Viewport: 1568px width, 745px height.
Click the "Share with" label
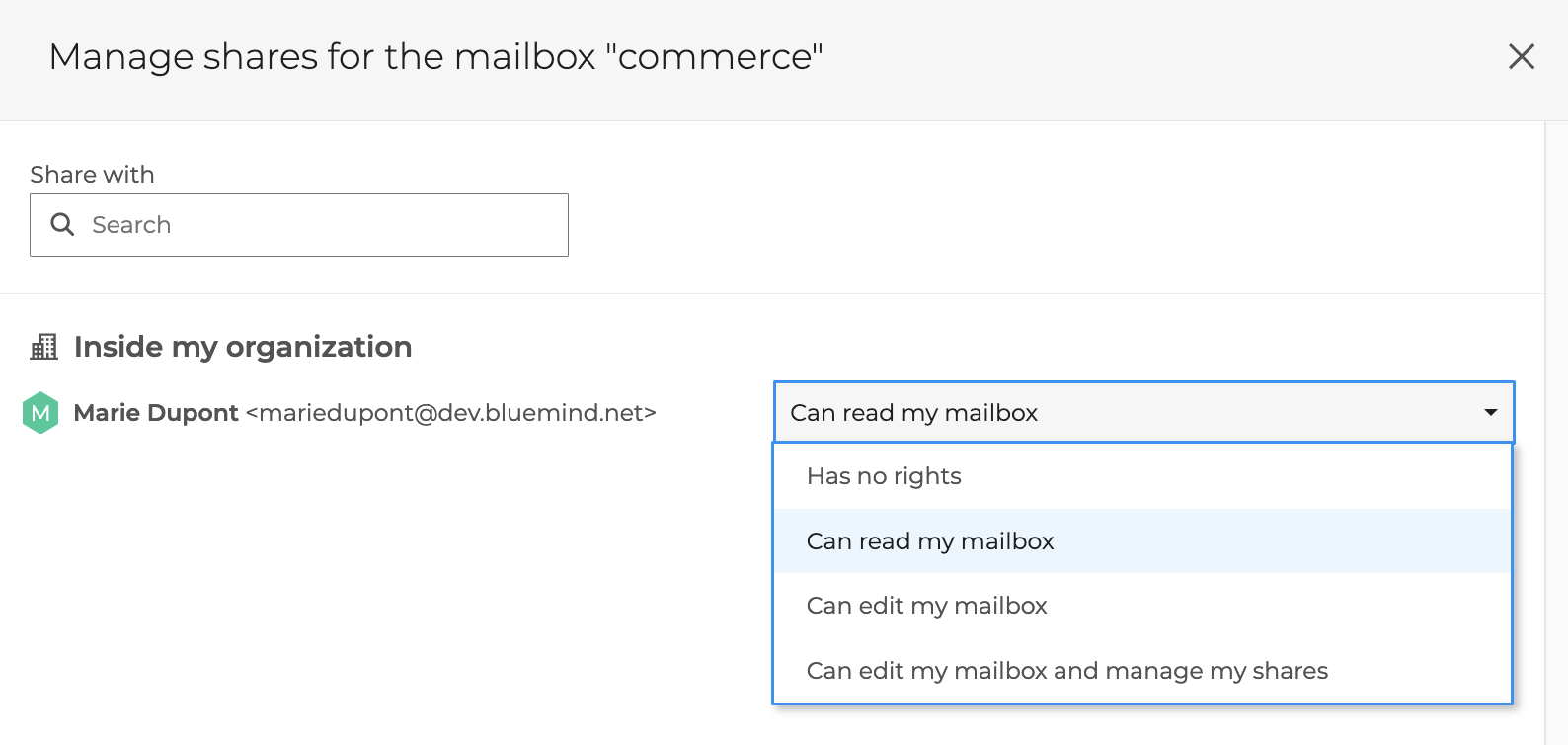(92, 175)
